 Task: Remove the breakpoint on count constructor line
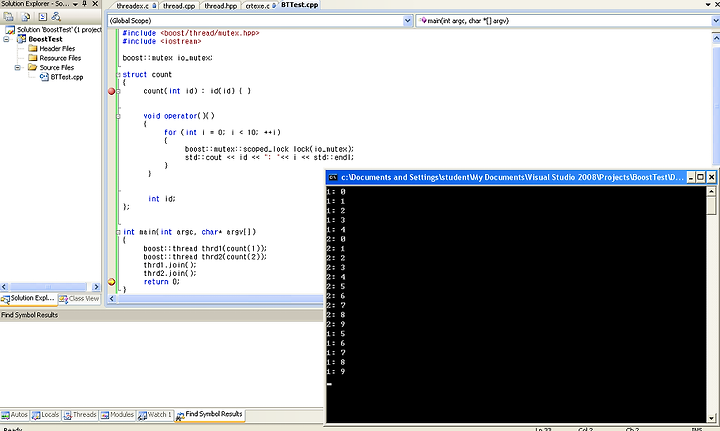click(x=112, y=91)
